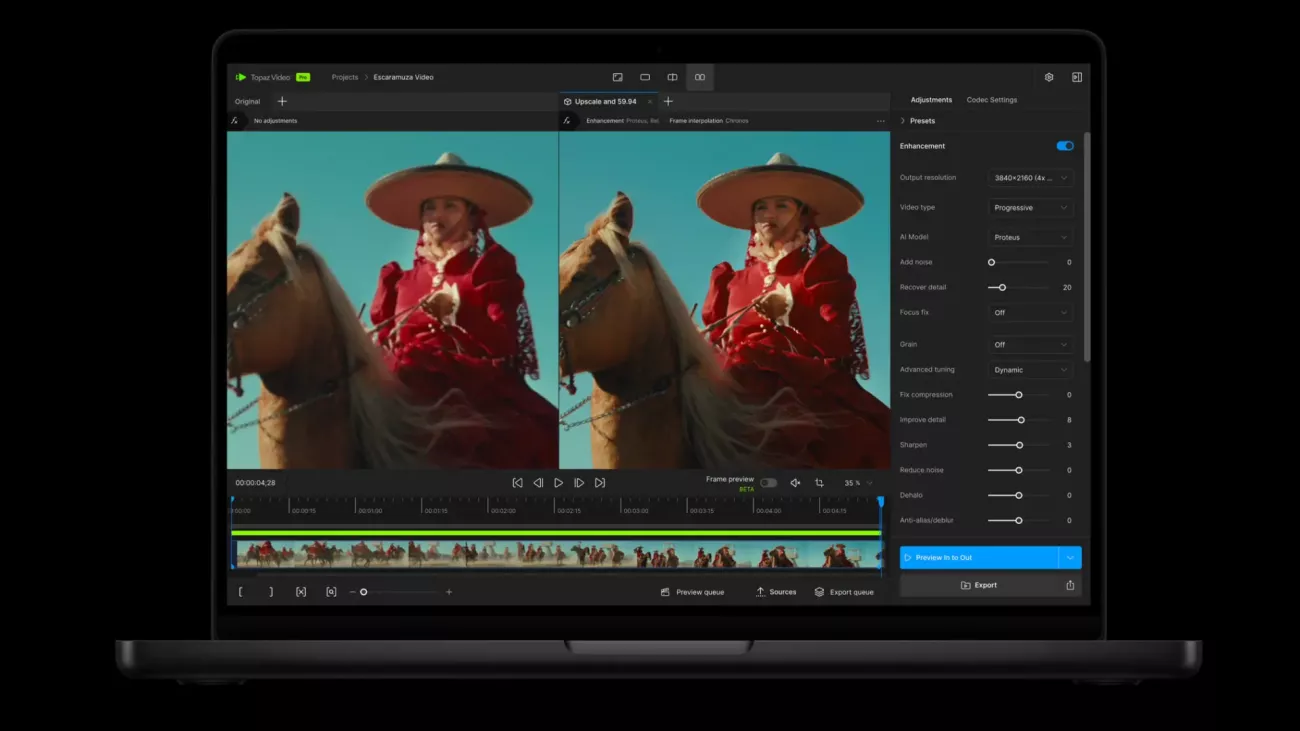This screenshot has height=731, width=1300.
Task: Click the Sharpen slider handle
Action: 1019,445
